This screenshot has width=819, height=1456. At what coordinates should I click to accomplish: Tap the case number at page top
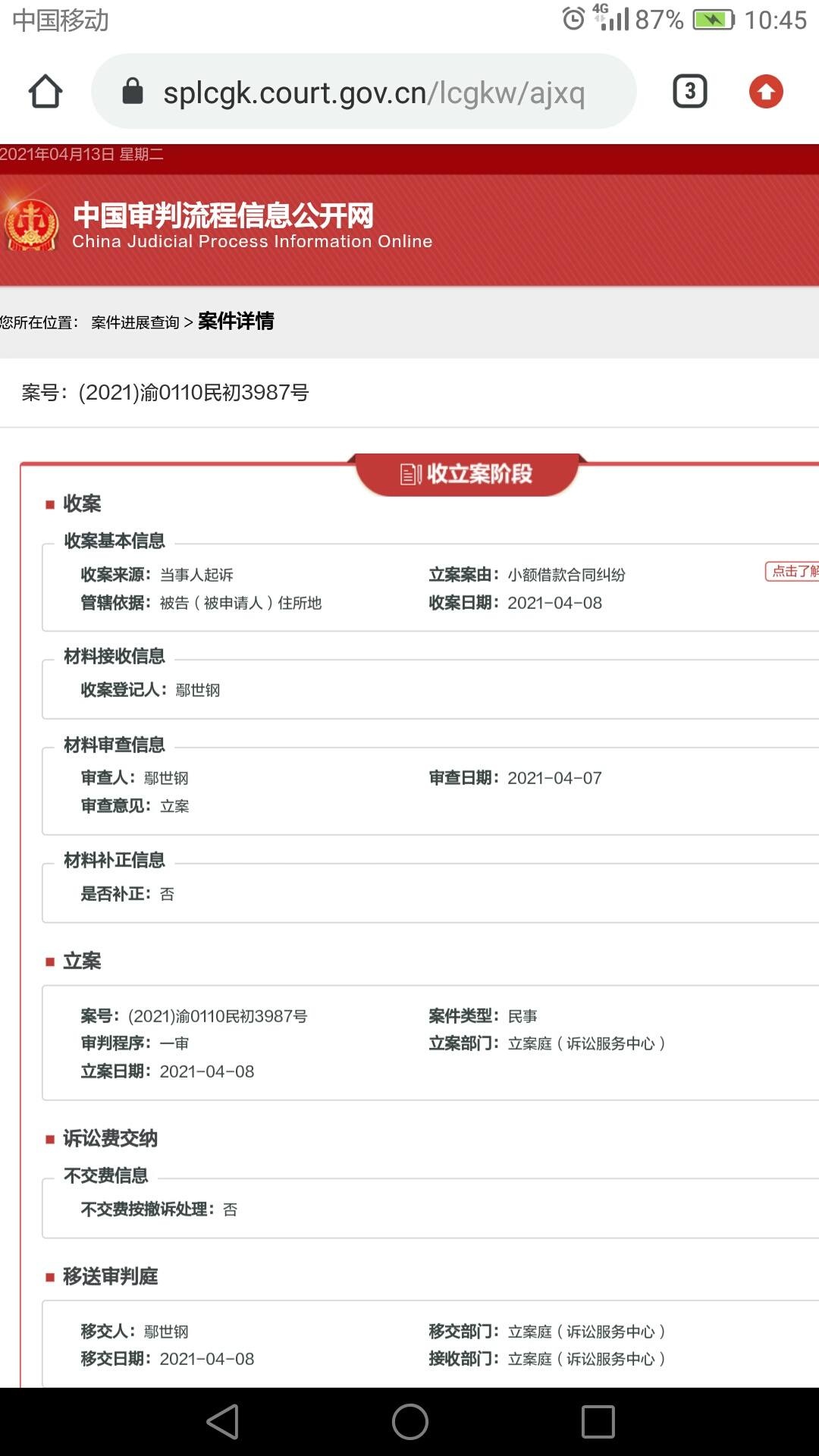point(165,393)
